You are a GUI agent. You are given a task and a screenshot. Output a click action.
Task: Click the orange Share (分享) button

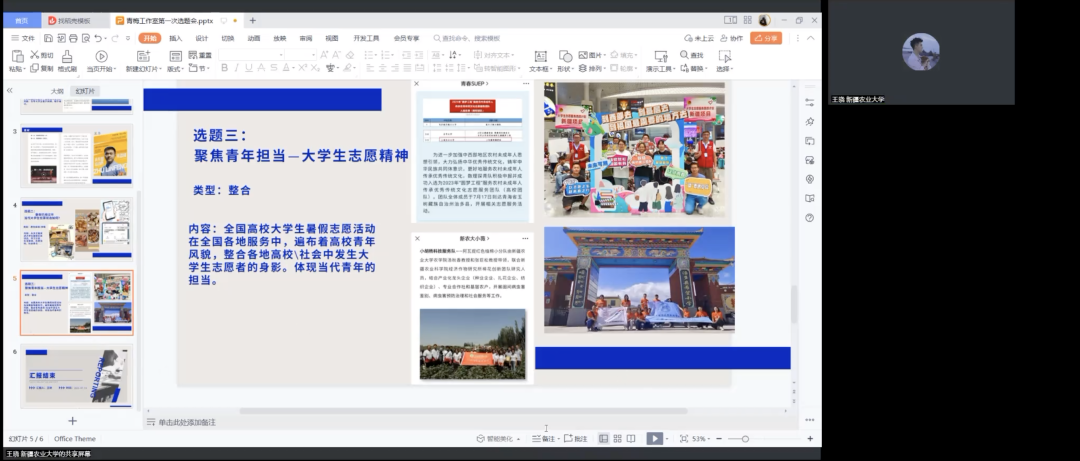(766, 39)
